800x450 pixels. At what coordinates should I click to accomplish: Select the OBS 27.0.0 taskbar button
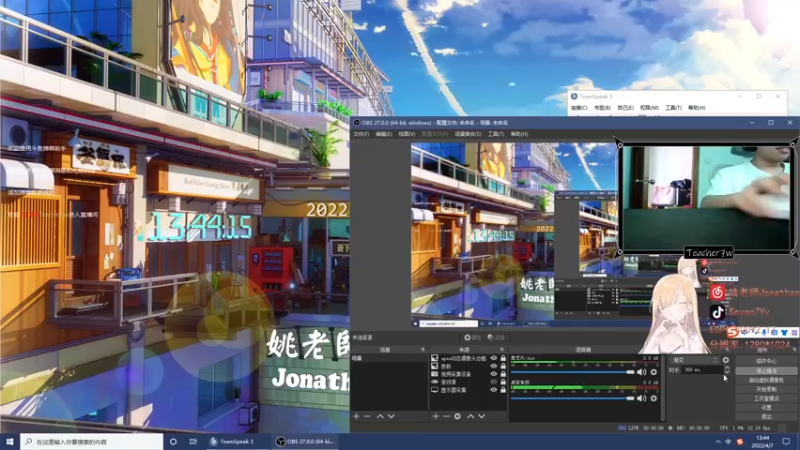(x=305, y=441)
